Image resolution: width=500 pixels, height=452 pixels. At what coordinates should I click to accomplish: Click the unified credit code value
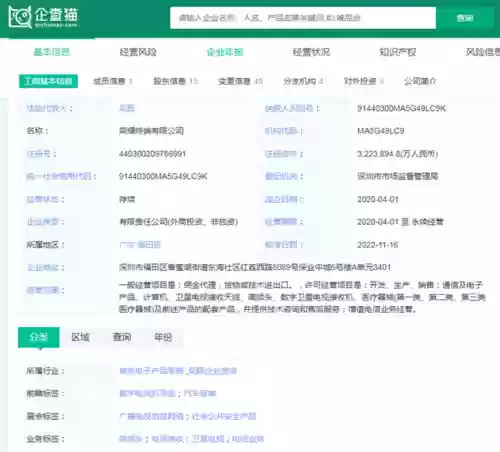point(163,176)
